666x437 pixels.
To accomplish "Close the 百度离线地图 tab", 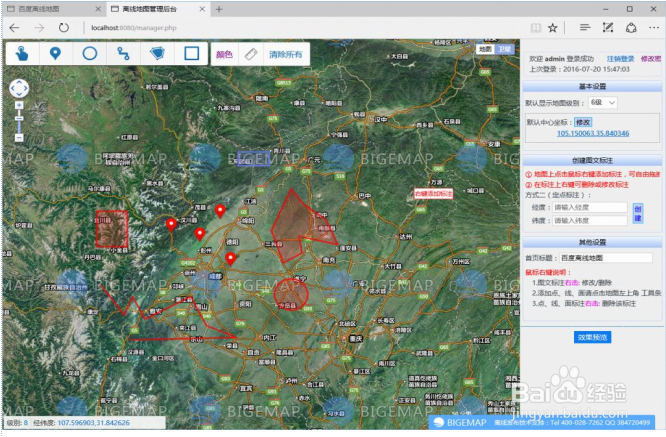I will point(98,8).
